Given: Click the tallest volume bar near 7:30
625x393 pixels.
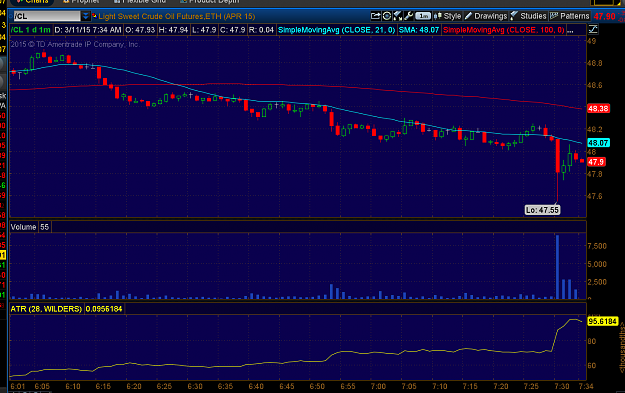Looking at the screenshot, I should click(557, 267).
